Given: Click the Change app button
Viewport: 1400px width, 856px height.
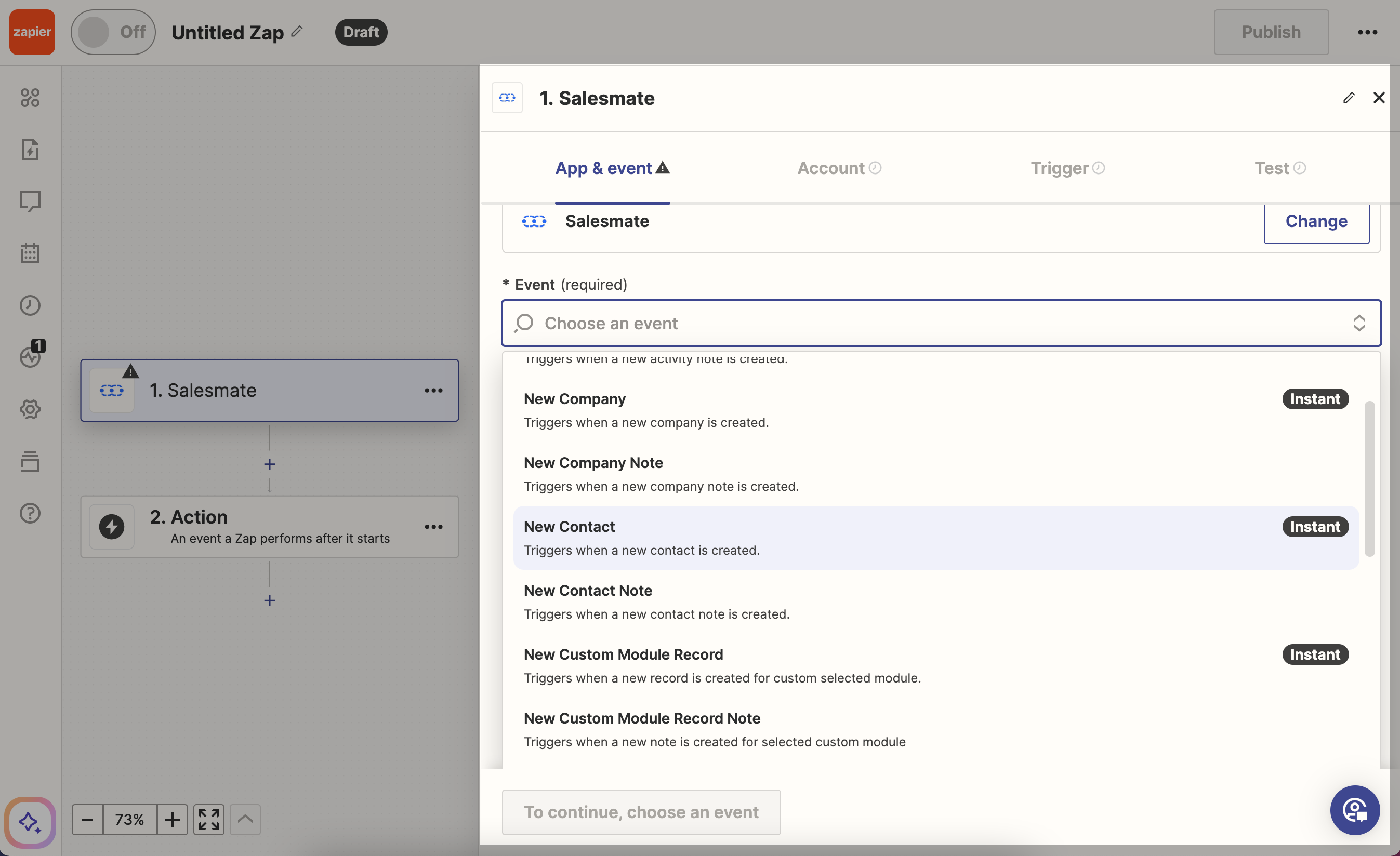Looking at the screenshot, I should tap(1316, 221).
